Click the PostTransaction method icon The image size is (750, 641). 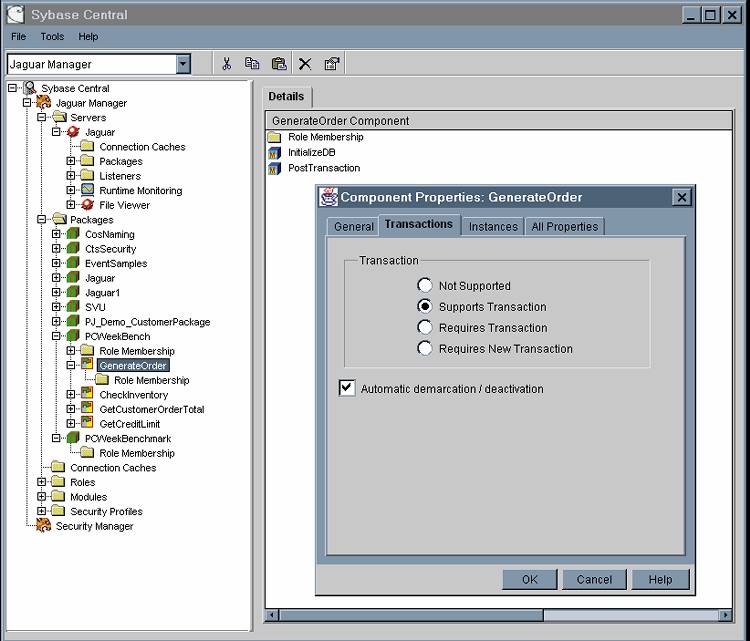click(x=275, y=168)
